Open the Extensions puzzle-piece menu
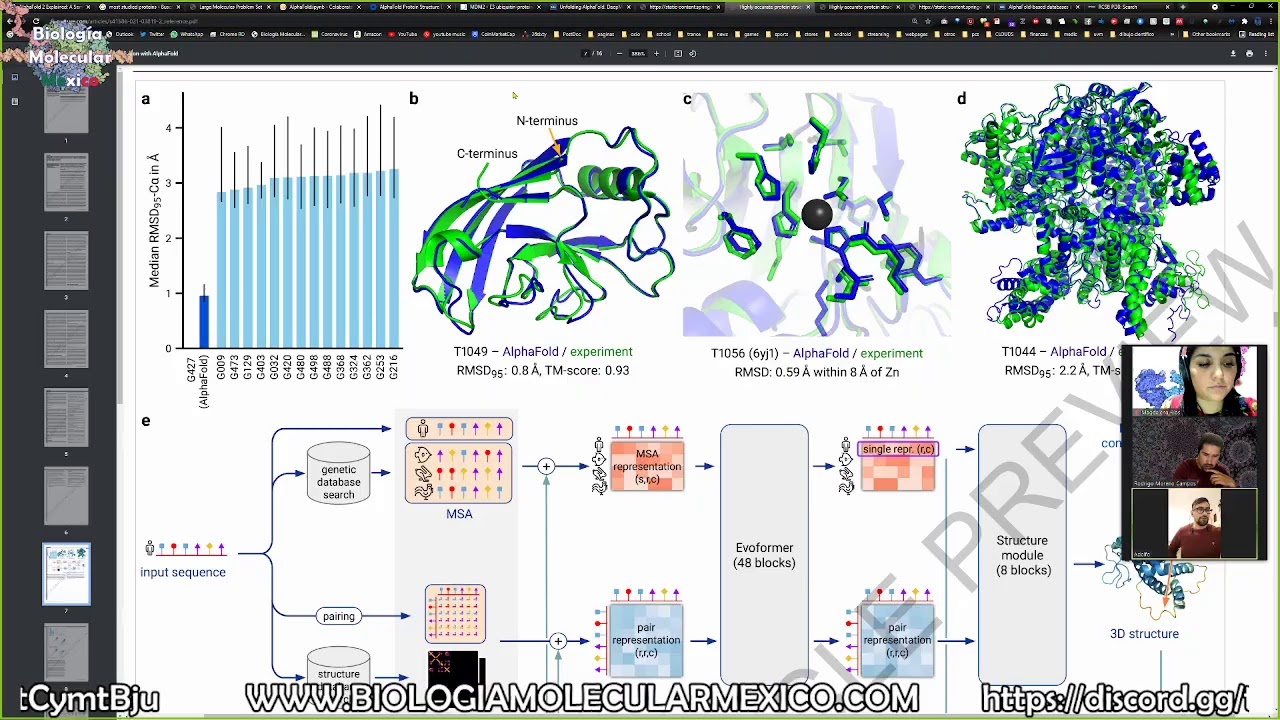Viewport: 1280px width, 720px height. click(x=1244, y=21)
